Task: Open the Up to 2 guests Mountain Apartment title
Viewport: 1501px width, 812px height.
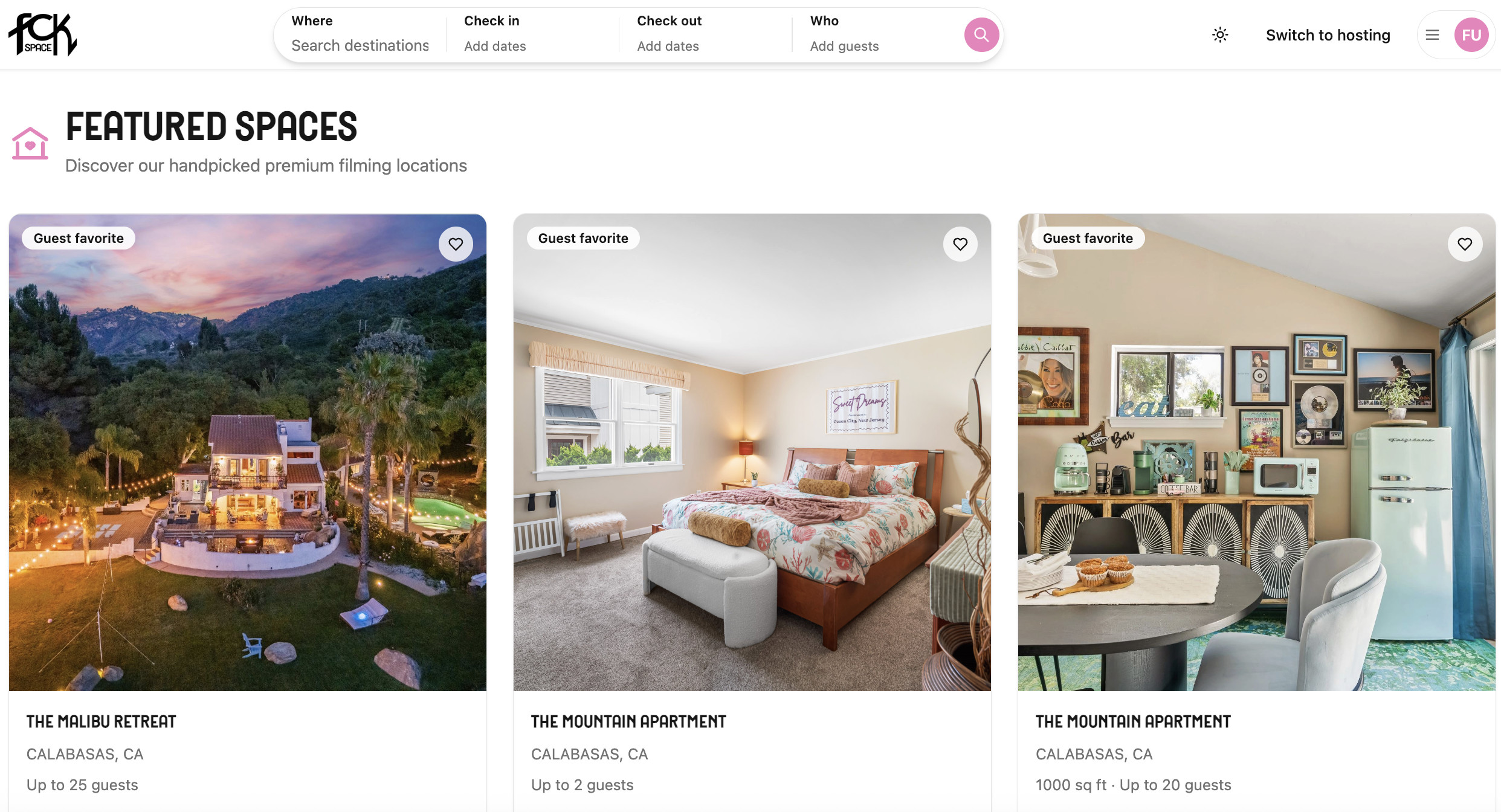Action: point(628,721)
